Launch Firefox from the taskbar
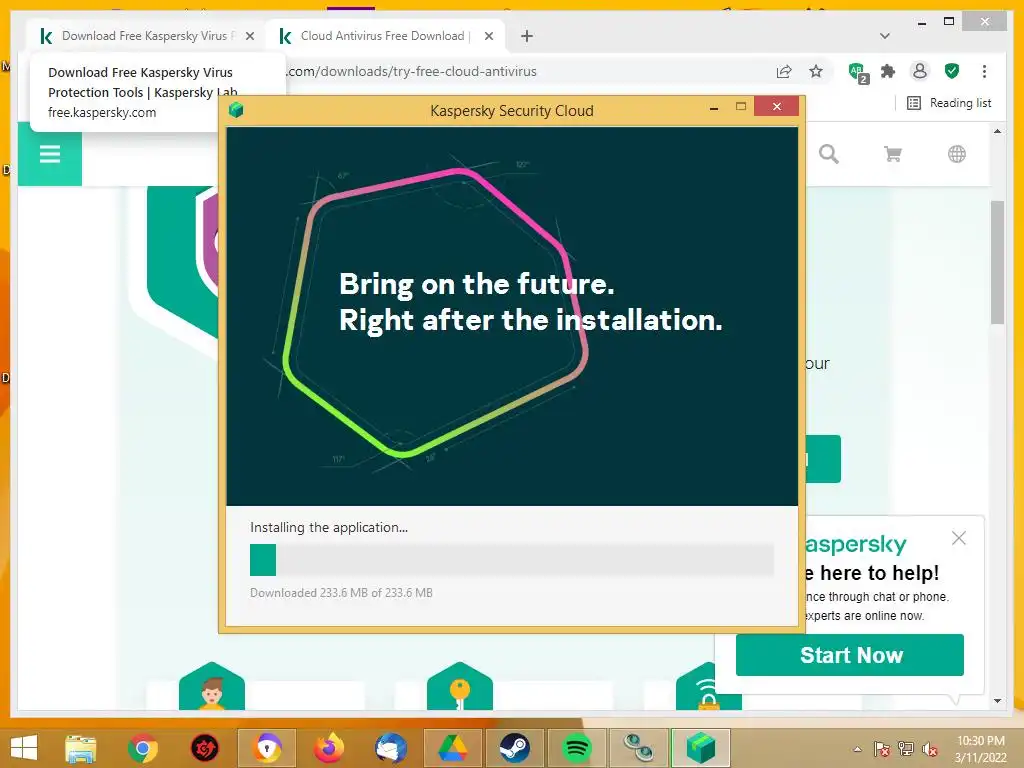This screenshot has width=1024, height=768. 329,748
